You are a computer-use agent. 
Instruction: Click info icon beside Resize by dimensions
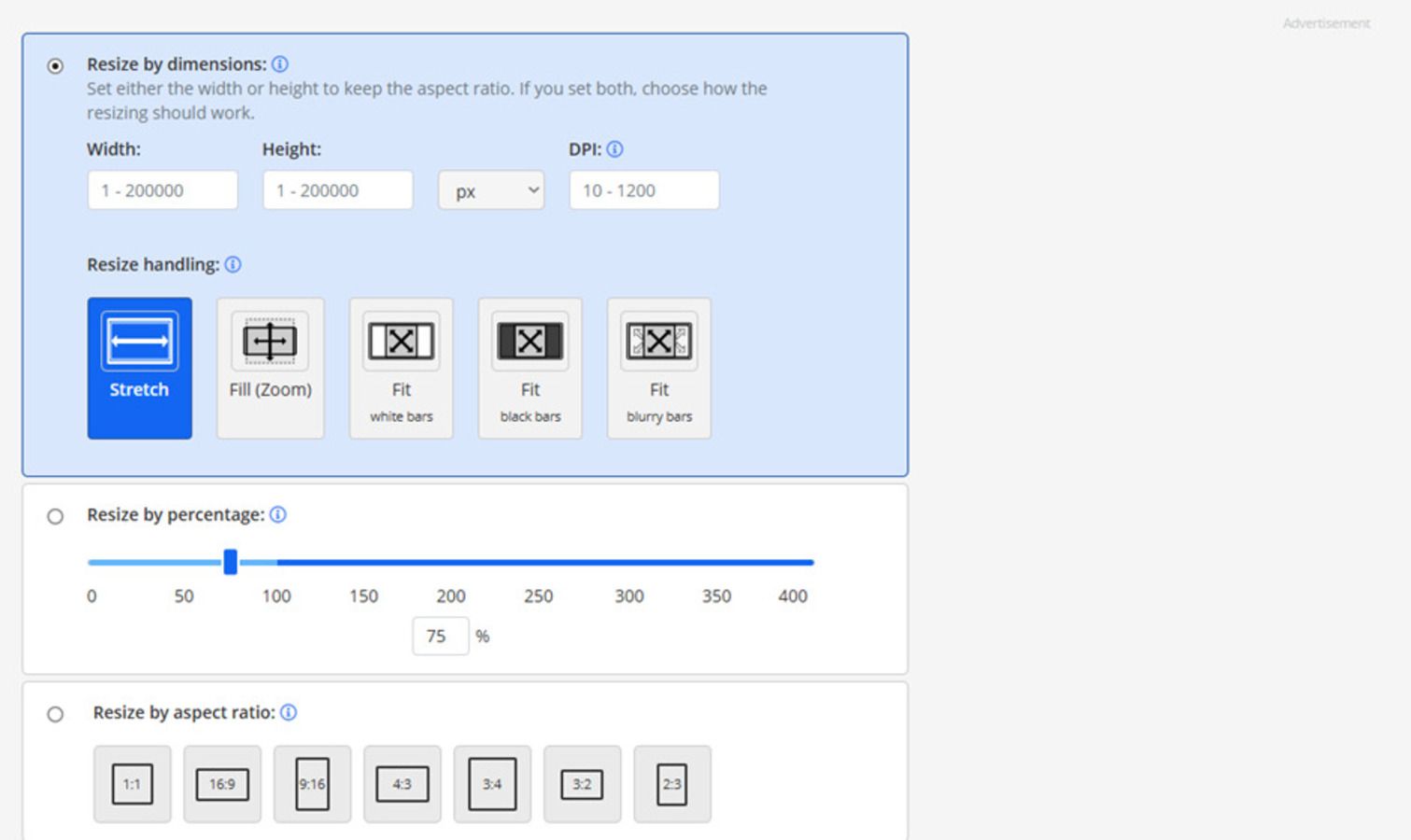coord(279,64)
